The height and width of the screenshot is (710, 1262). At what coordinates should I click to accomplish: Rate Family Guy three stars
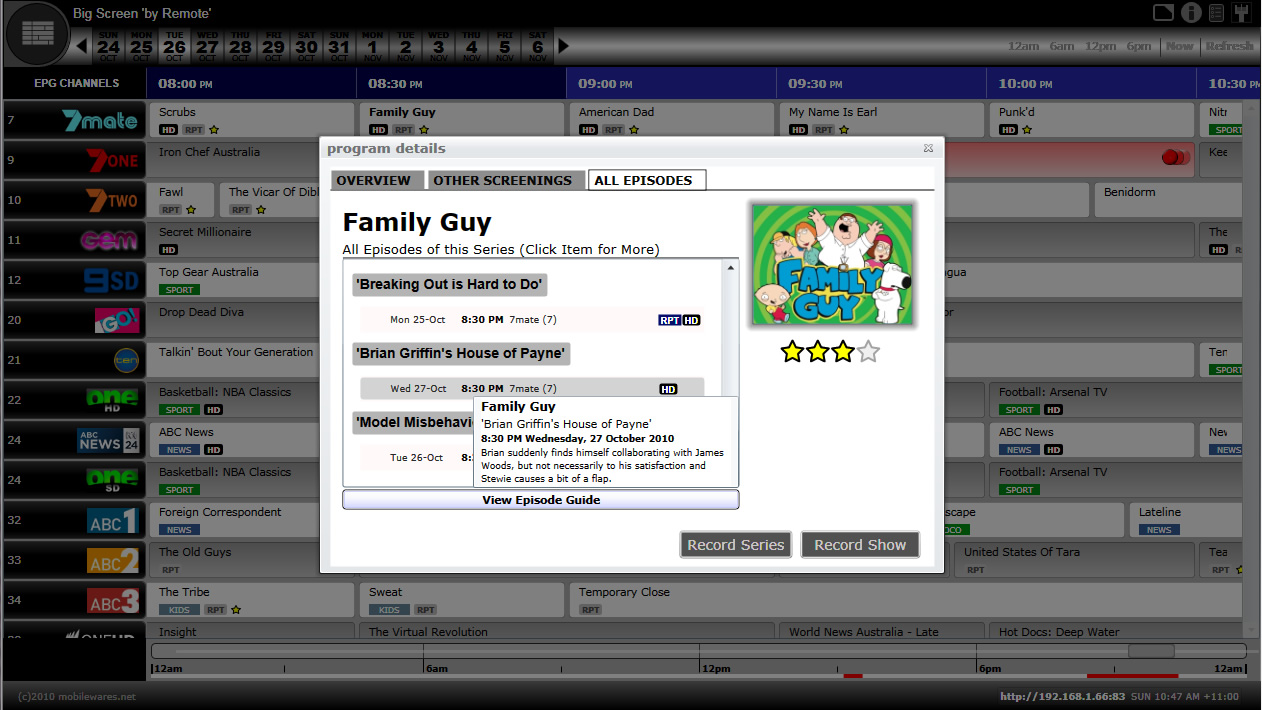(843, 352)
